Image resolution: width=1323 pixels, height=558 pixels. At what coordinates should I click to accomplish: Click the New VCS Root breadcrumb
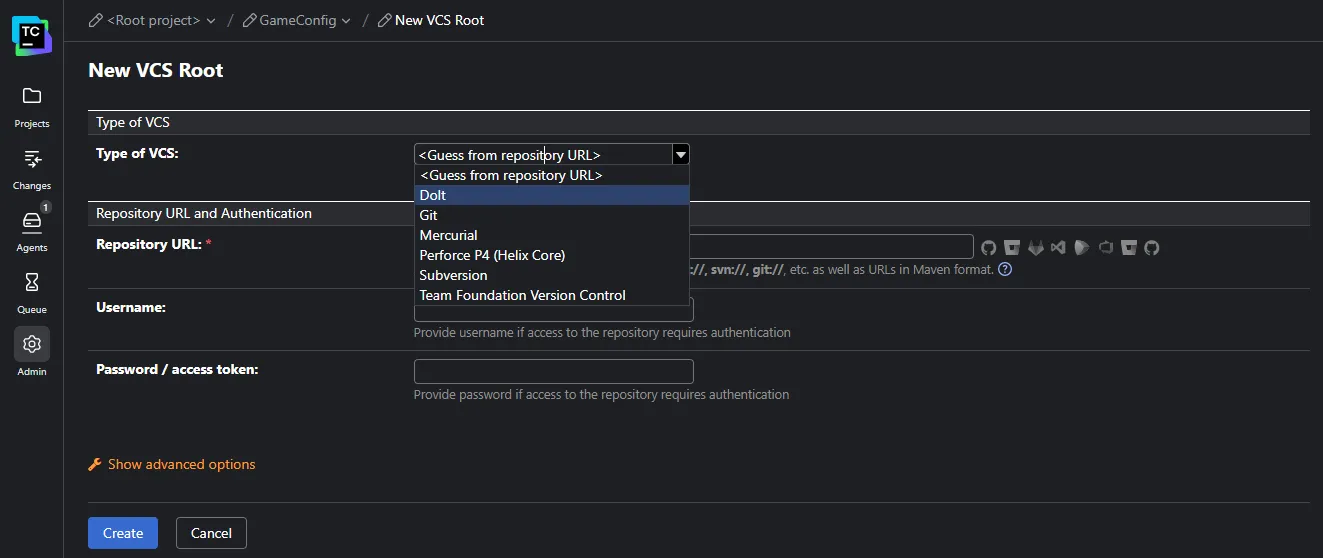440,20
